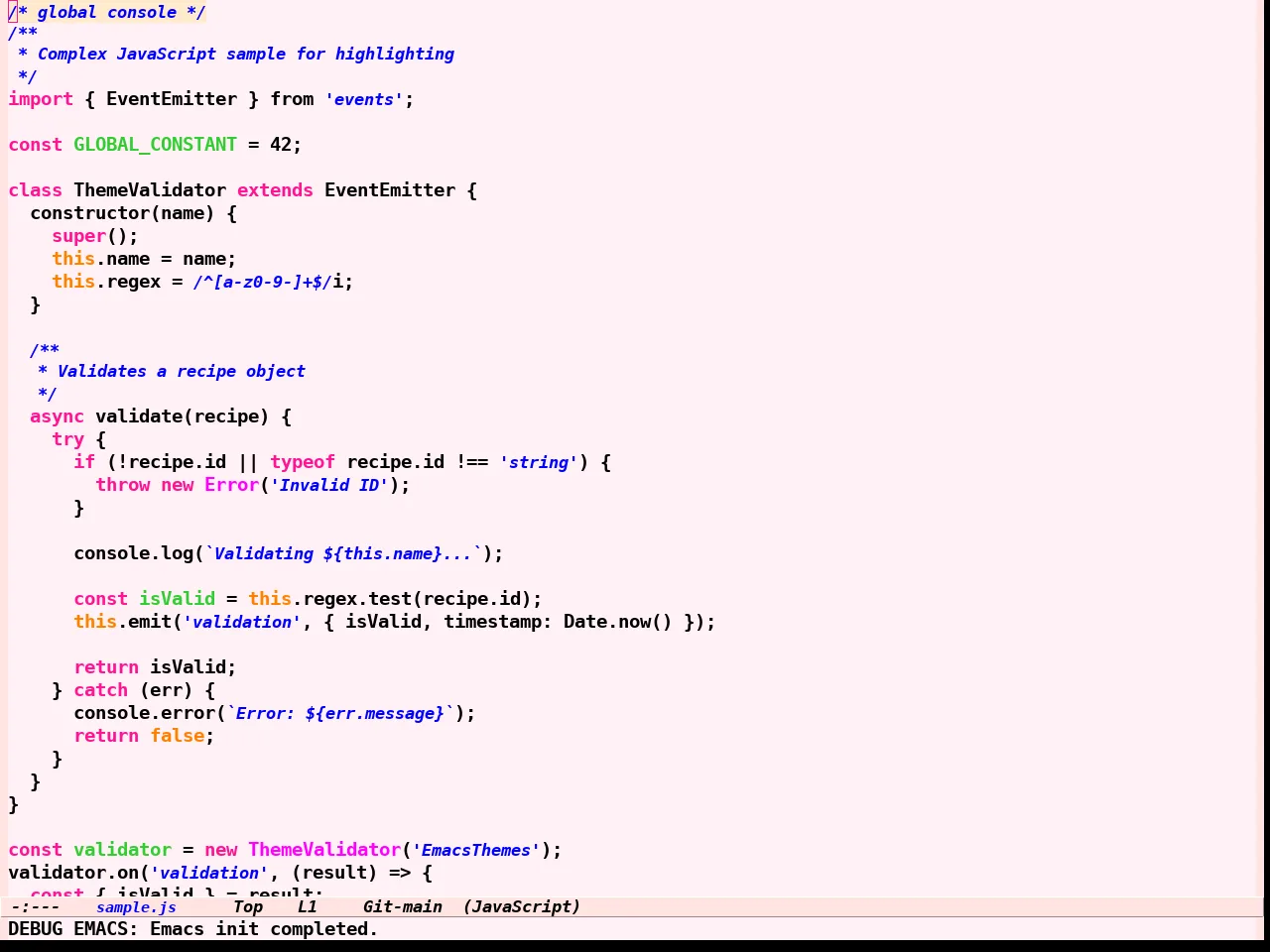Viewport: 1270px width, 952px height.
Task: Click the 'return isValid;' statement
Action: pos(155,667)
